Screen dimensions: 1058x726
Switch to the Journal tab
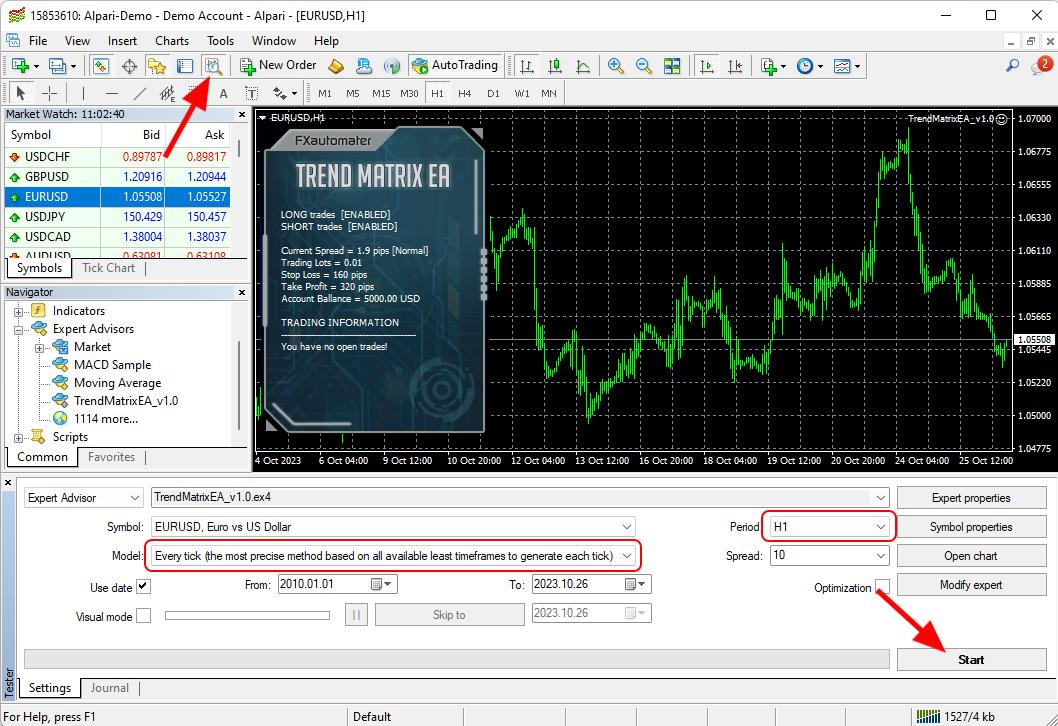tap(109, 688)
